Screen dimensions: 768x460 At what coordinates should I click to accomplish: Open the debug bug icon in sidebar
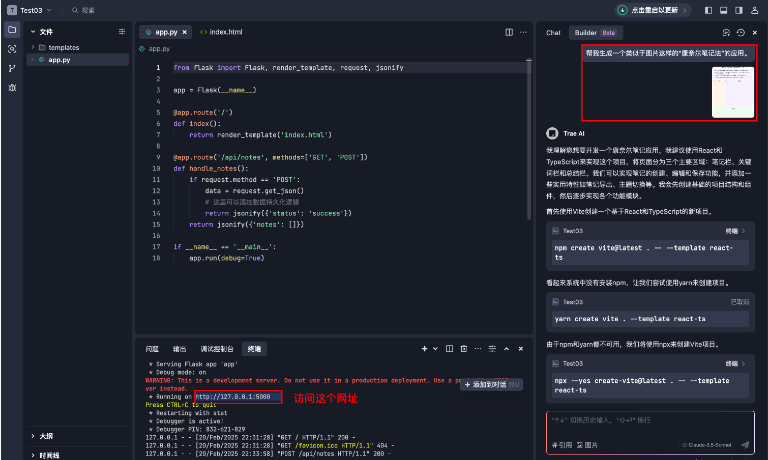[12, 88]
